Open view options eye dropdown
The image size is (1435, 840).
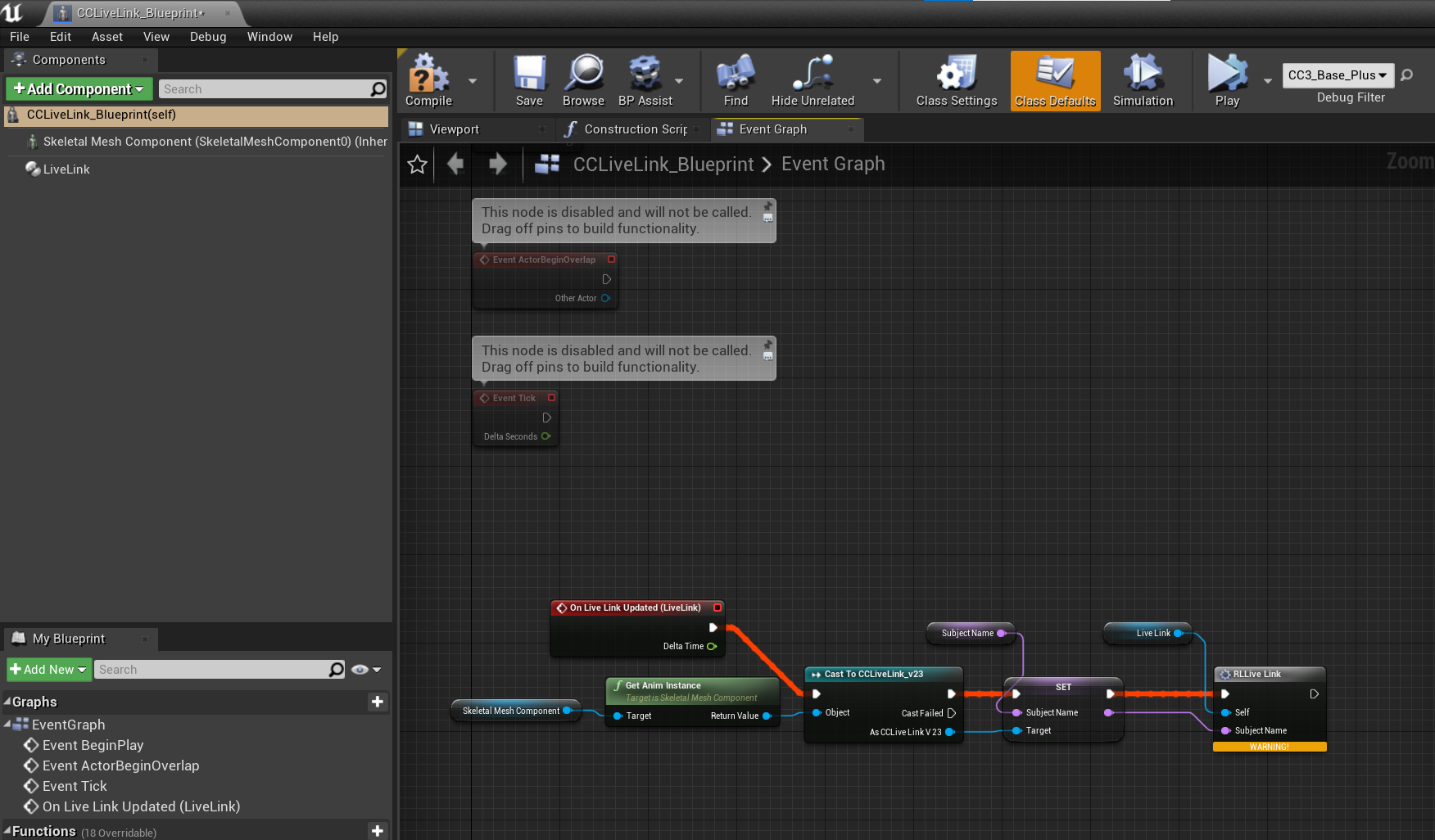tap(366, 670)
